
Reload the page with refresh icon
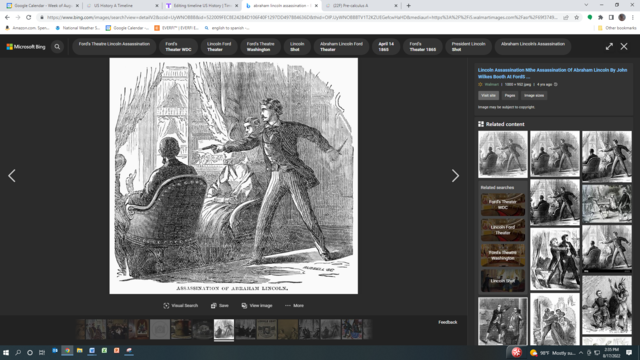click(28, 17)
